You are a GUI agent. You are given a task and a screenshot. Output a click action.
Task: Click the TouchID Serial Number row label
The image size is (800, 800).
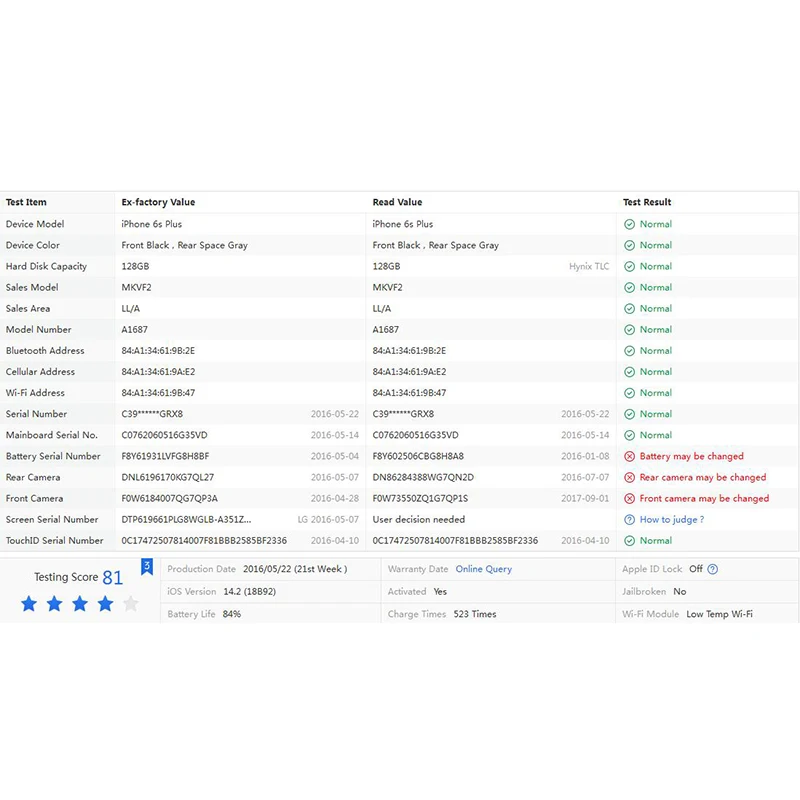click(55, 540)
